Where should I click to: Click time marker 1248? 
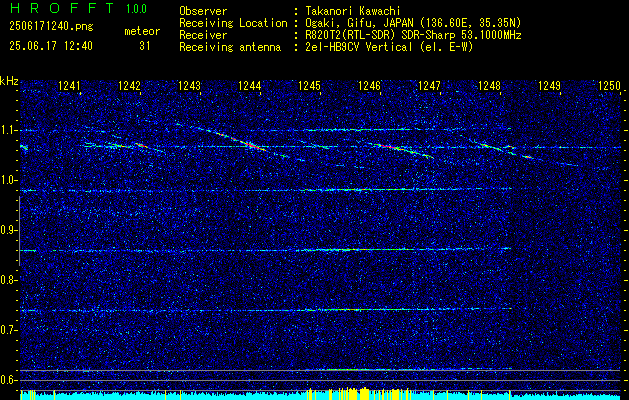click(x=489, y=85)
